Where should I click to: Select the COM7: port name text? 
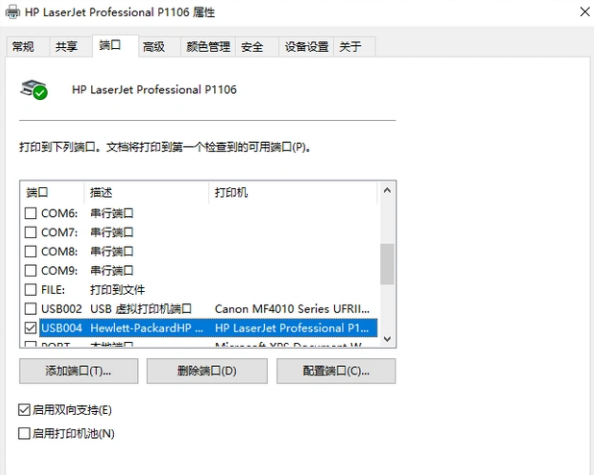59,232
